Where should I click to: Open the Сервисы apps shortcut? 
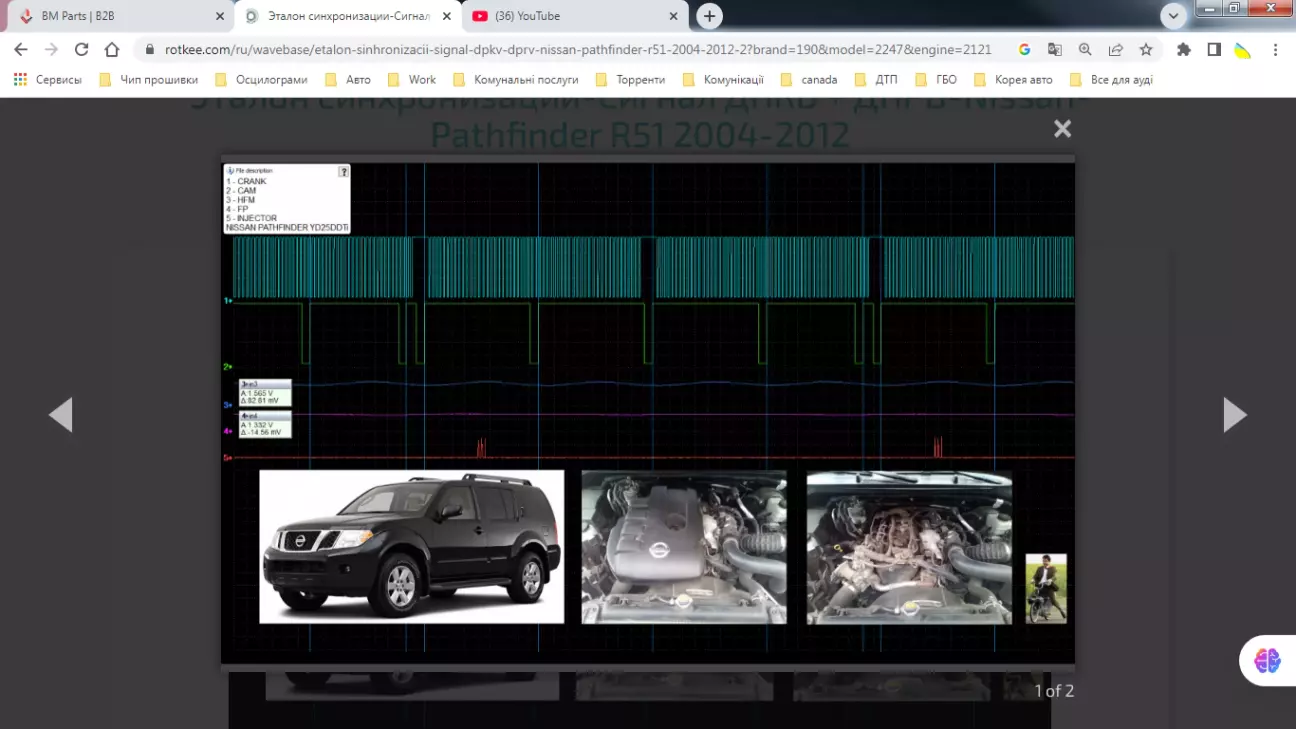coord(48,80)
